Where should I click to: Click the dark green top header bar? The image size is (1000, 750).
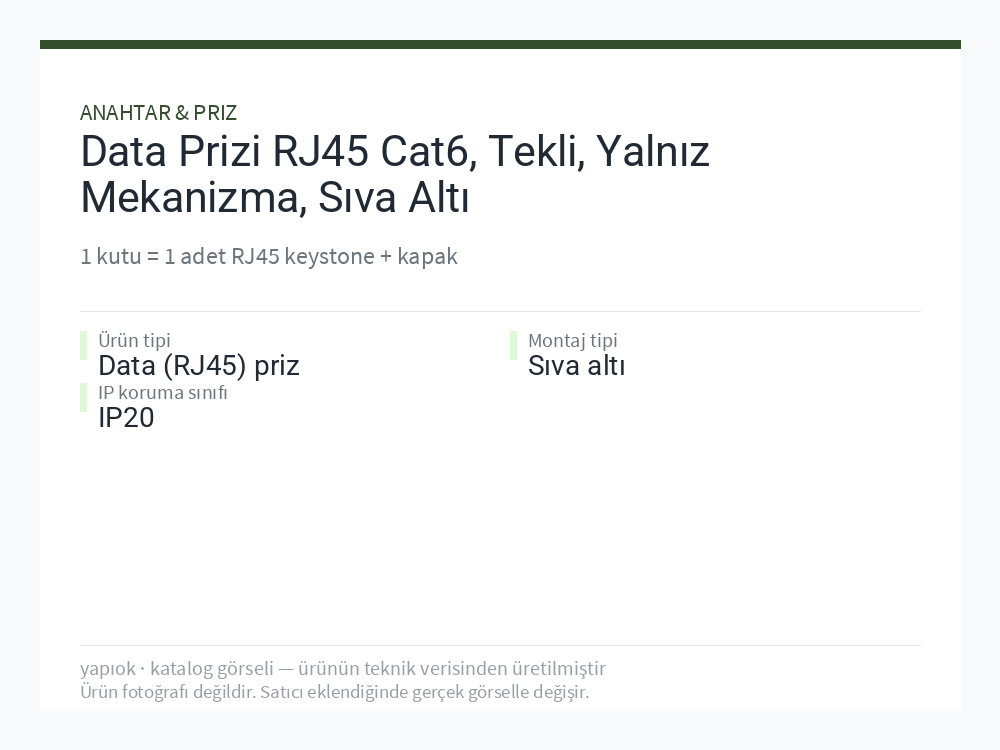pyautogui.click(x=500, y=44)
